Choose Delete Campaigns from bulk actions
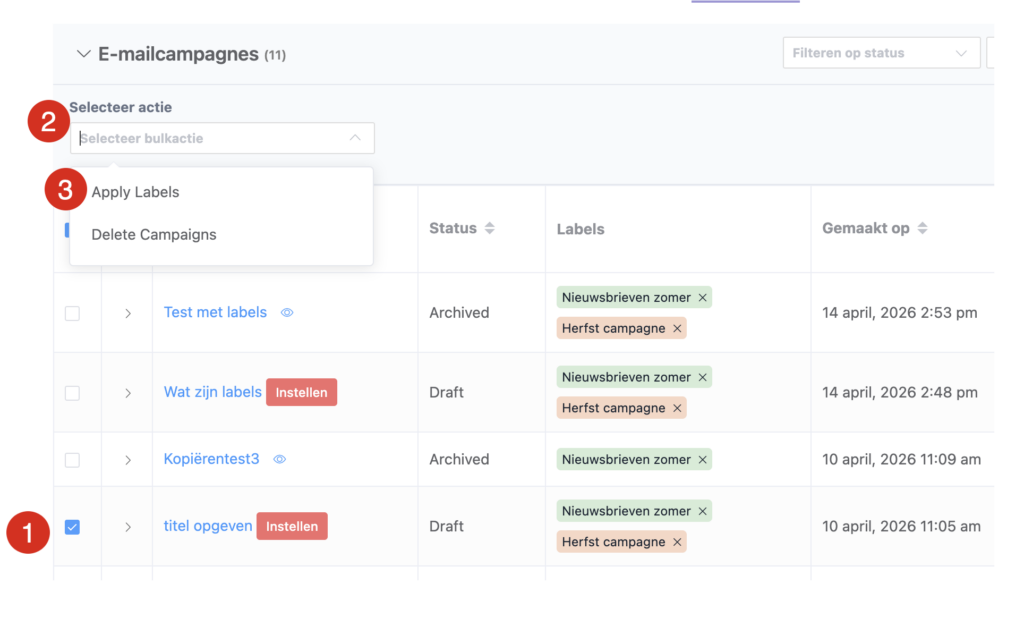 coord(154,235)
